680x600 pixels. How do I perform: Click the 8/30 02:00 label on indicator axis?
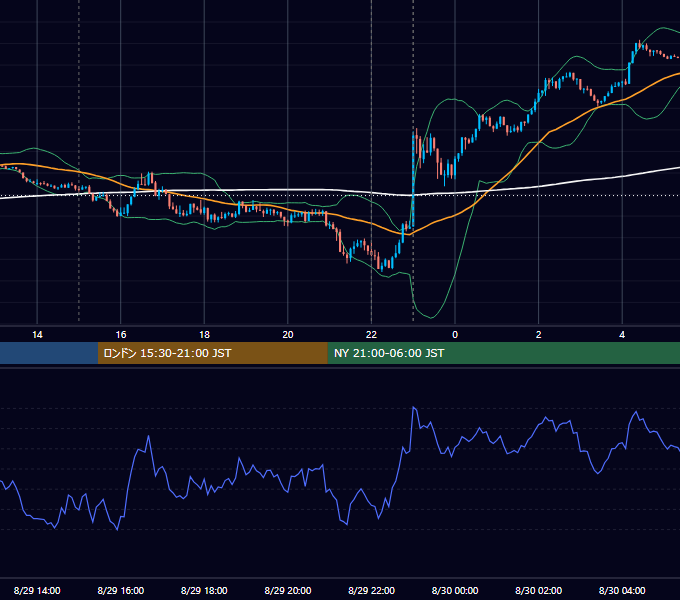538,590
